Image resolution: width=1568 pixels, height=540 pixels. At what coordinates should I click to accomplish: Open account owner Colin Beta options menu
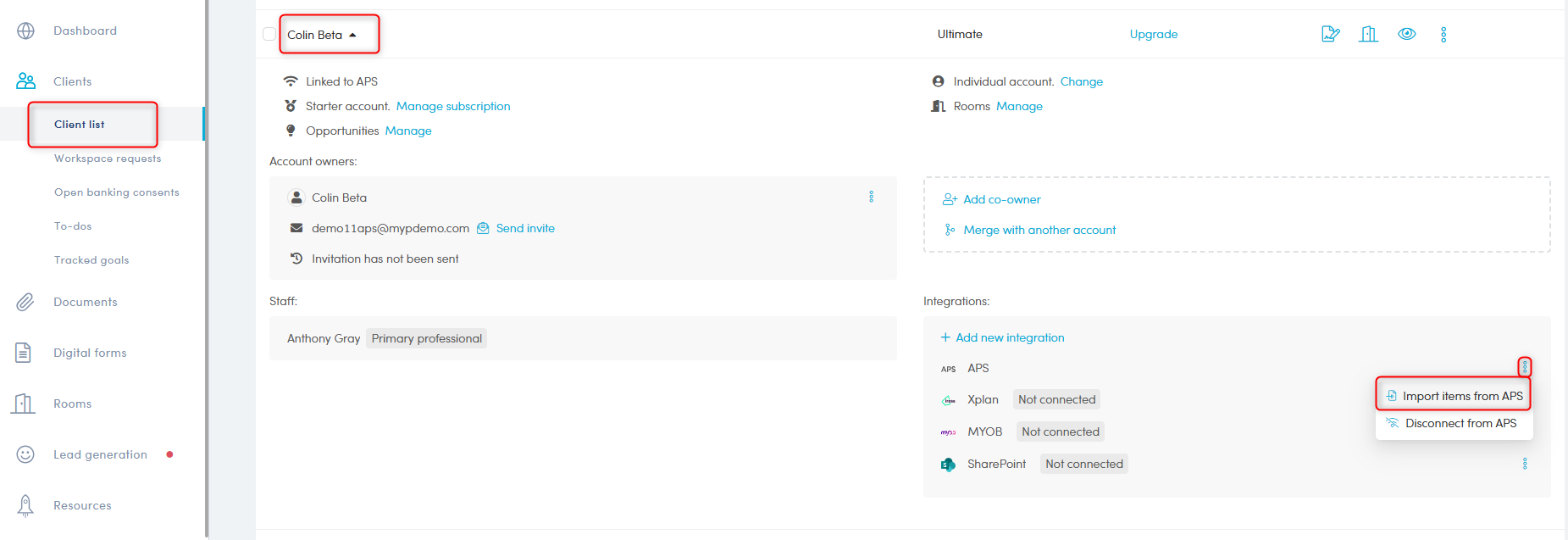tap(871, 197)
